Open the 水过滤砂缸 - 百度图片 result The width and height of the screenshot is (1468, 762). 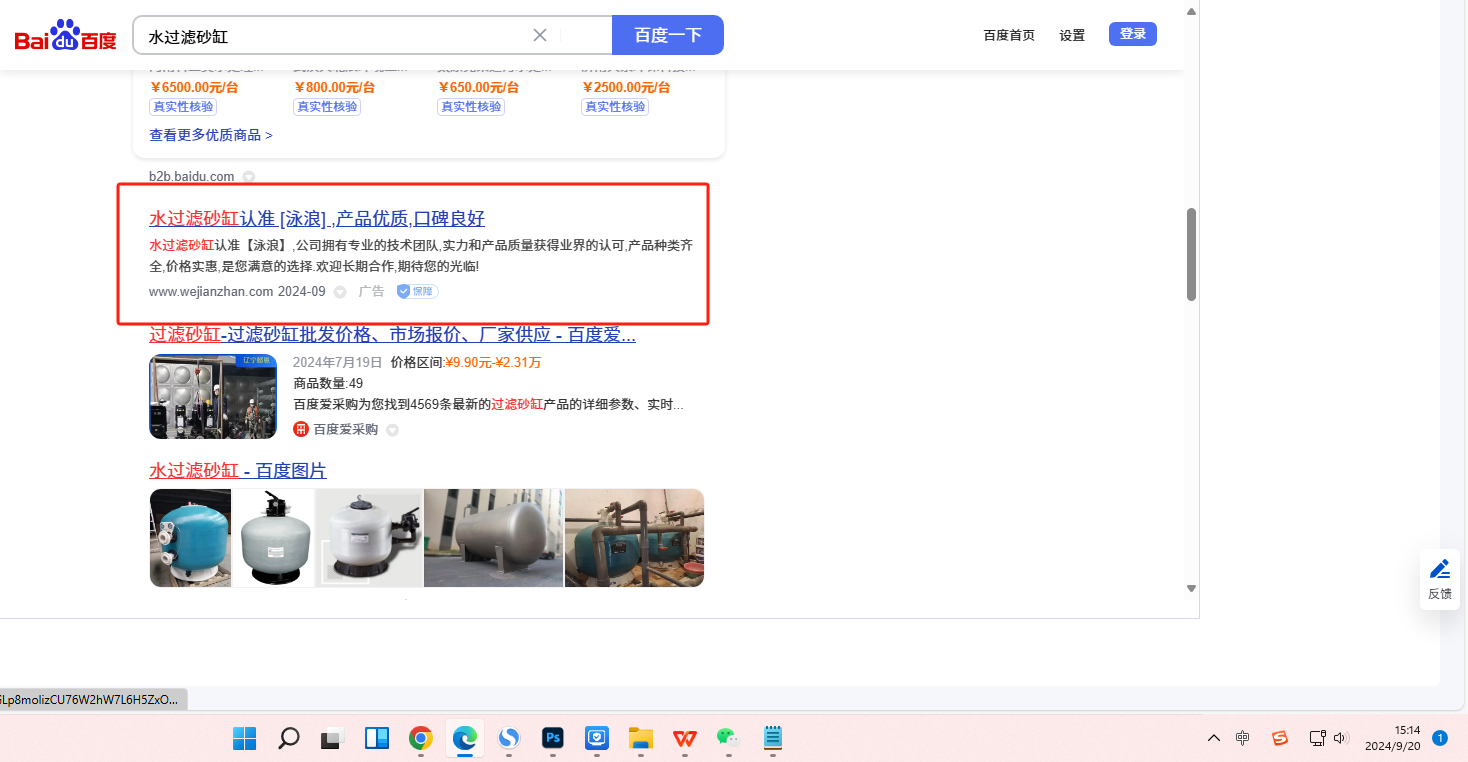[238, 470]
